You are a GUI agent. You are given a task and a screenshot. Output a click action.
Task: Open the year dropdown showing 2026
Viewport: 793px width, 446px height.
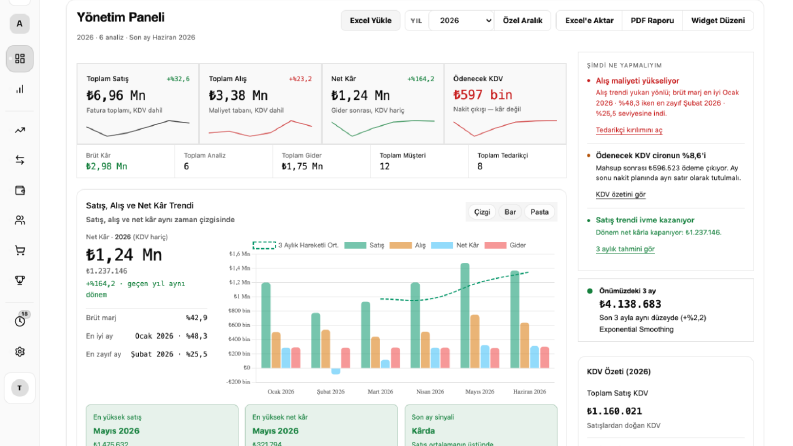(x=461, y=21)
